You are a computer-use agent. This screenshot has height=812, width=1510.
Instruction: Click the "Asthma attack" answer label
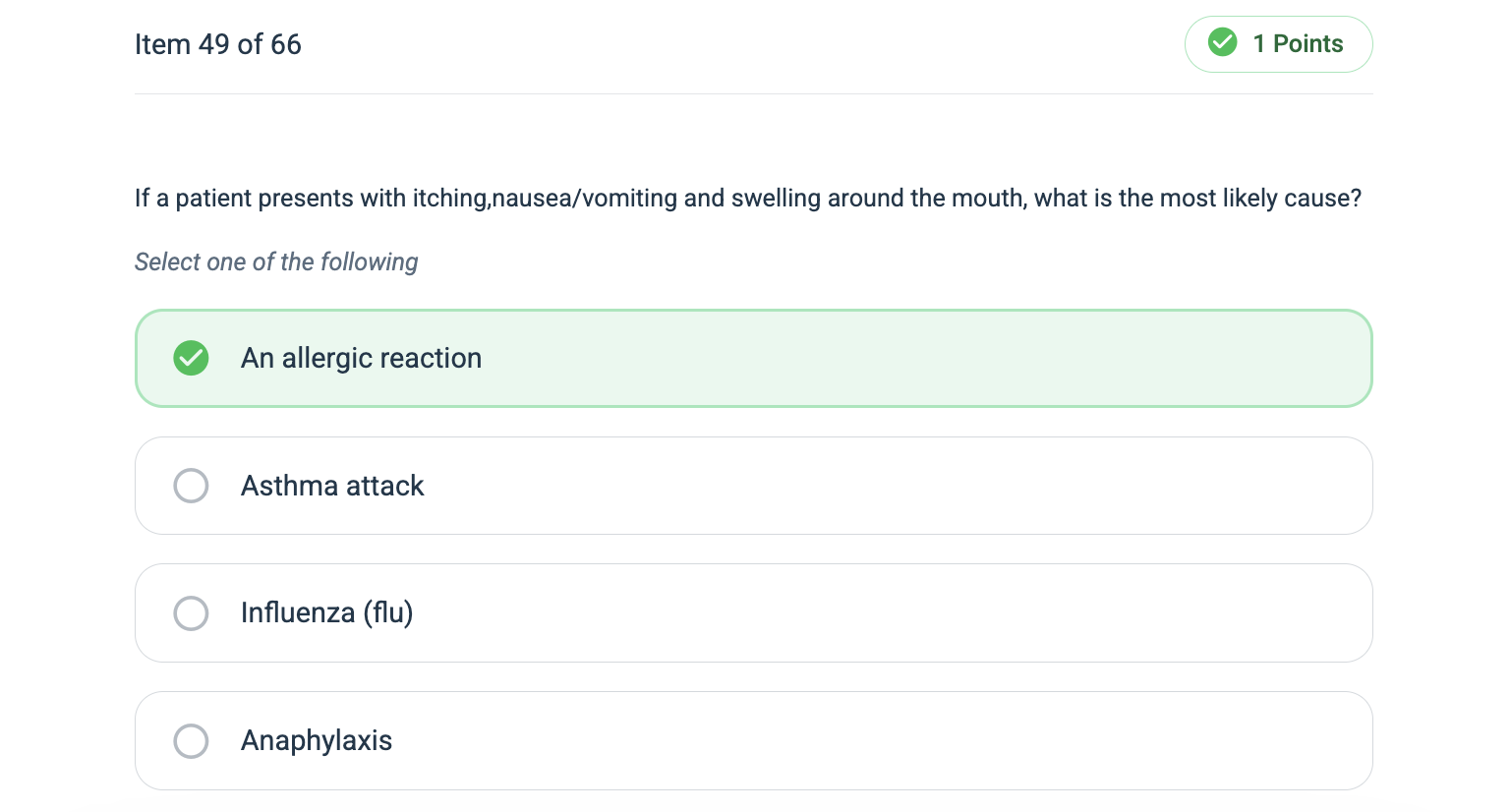(x=332, y=486)
